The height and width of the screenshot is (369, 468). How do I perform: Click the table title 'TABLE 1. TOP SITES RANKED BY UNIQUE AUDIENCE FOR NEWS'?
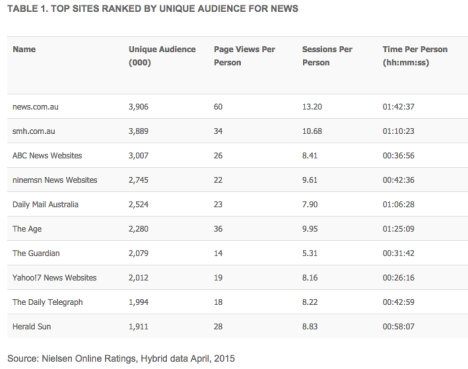[x=153, y=9]
